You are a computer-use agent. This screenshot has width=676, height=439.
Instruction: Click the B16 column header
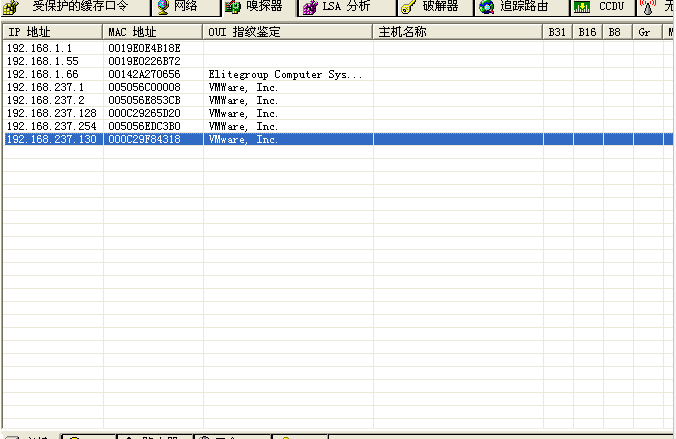588,32
